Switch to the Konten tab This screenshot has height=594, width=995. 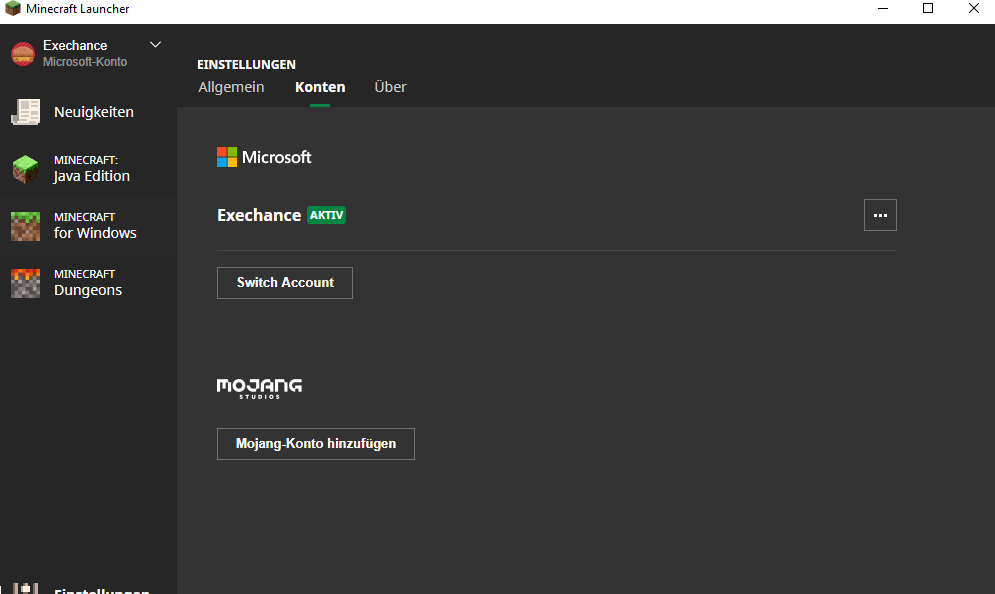coord(320,87)
